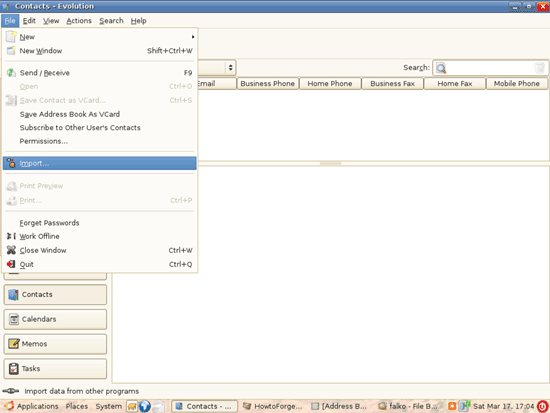Viewport: 550px width, 413px height.
Task: Open the Edit menu
Action: coord(29,21)
